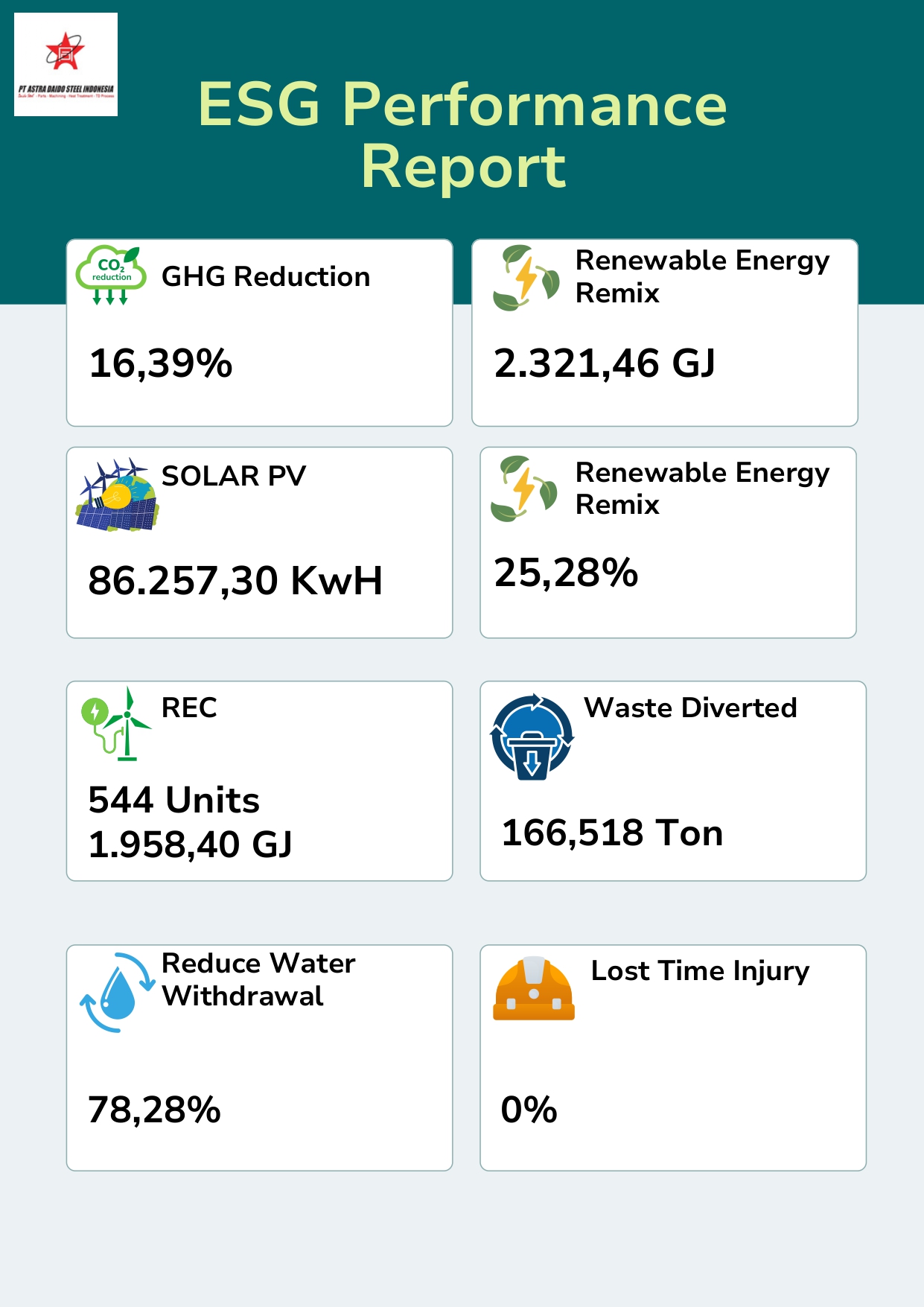Select the 544 Units text

coord(174,800)
